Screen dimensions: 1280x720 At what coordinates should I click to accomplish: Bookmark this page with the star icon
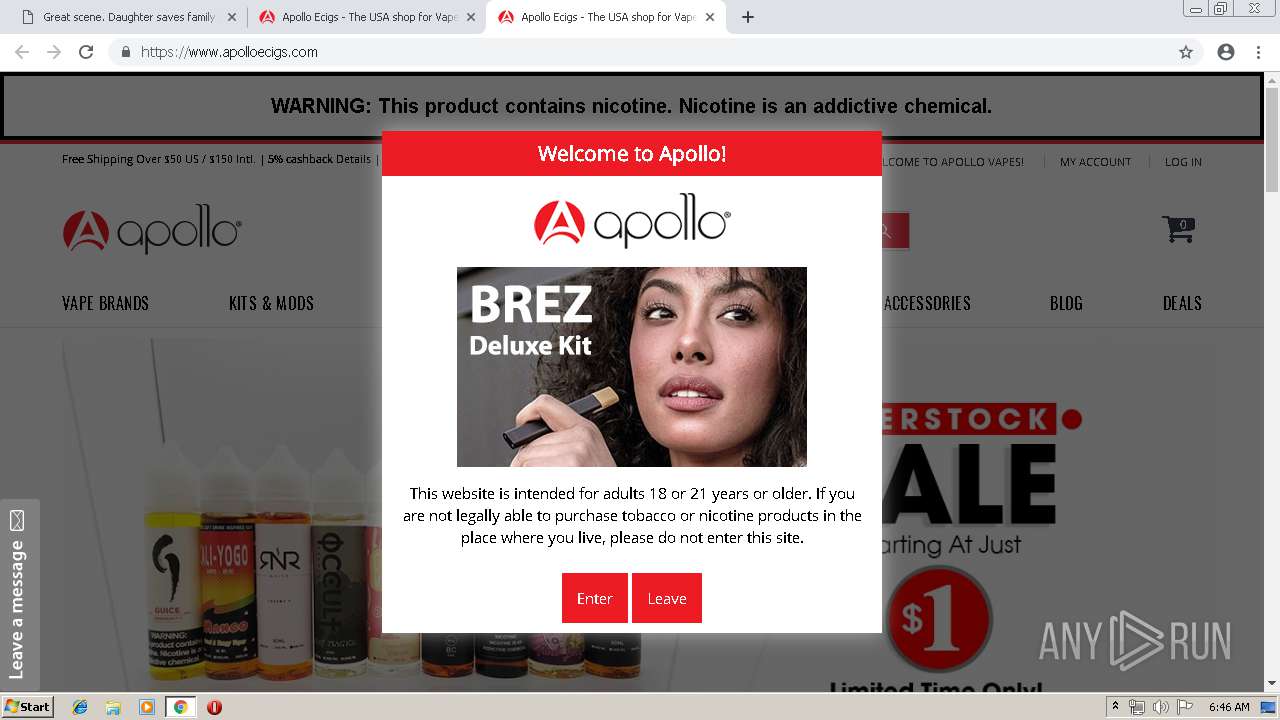[x=1186, y=52]
